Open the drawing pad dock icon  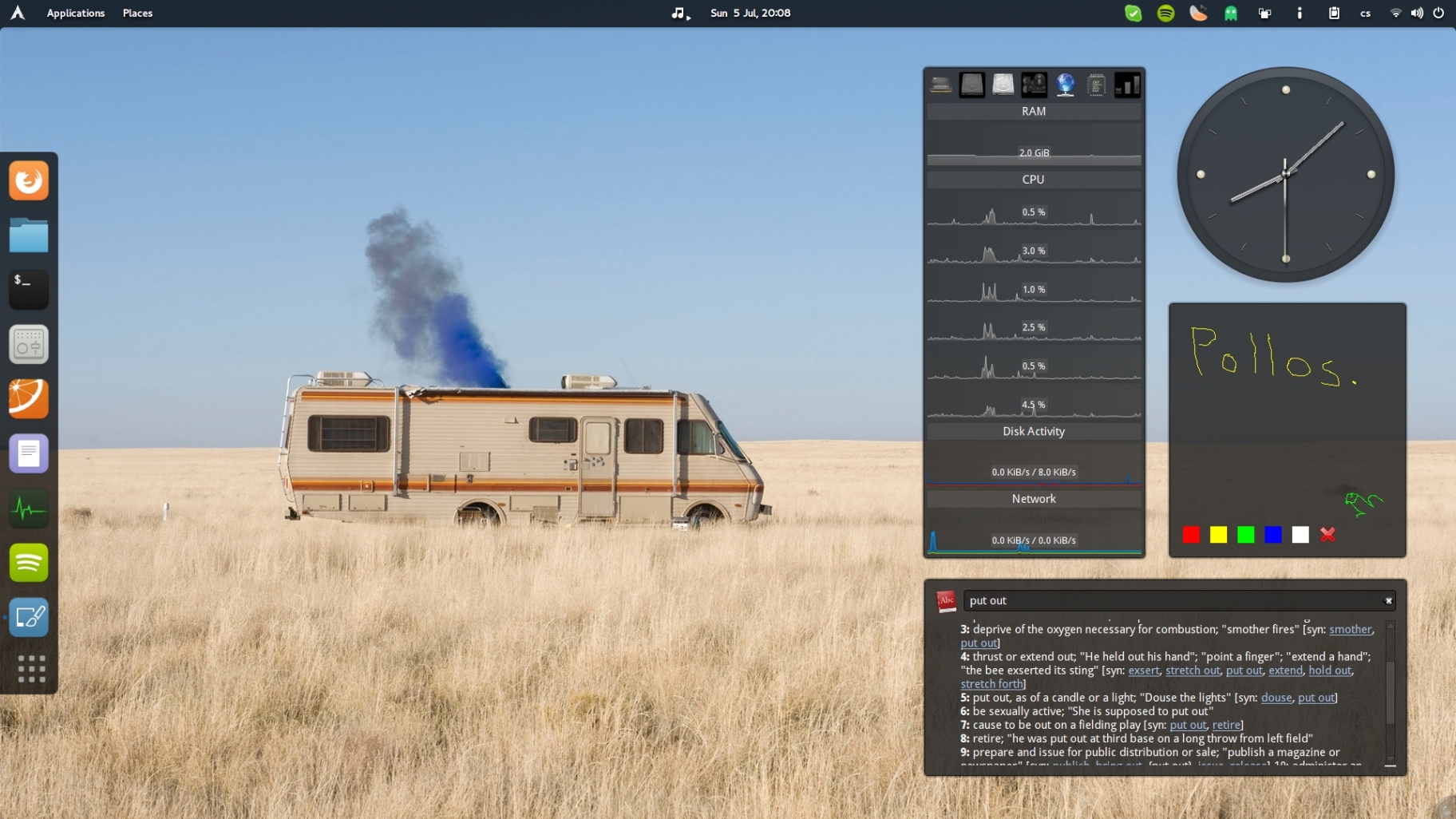click(x=29, y=617)
